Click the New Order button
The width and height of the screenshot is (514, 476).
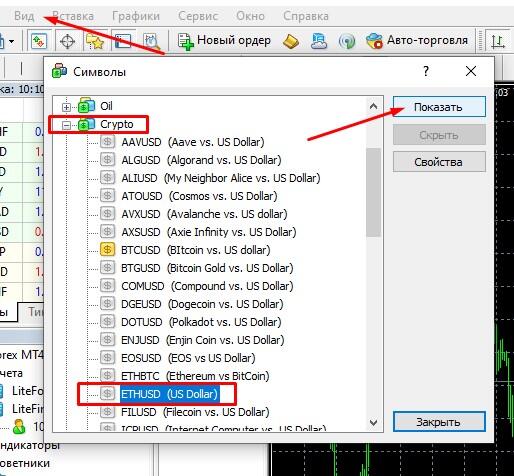[x=224, y=41]
